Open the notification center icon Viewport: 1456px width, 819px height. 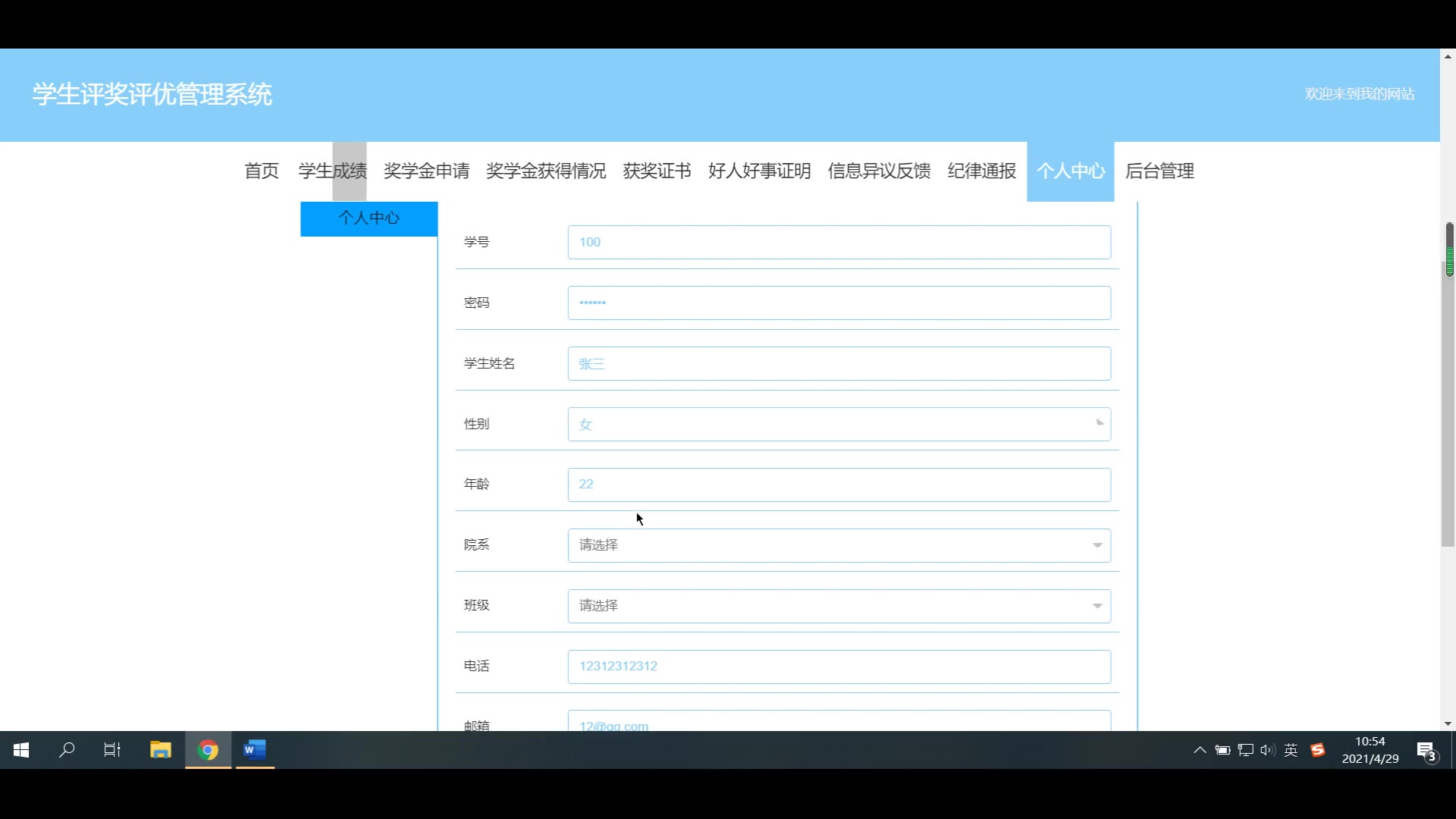click(1426, 751)
